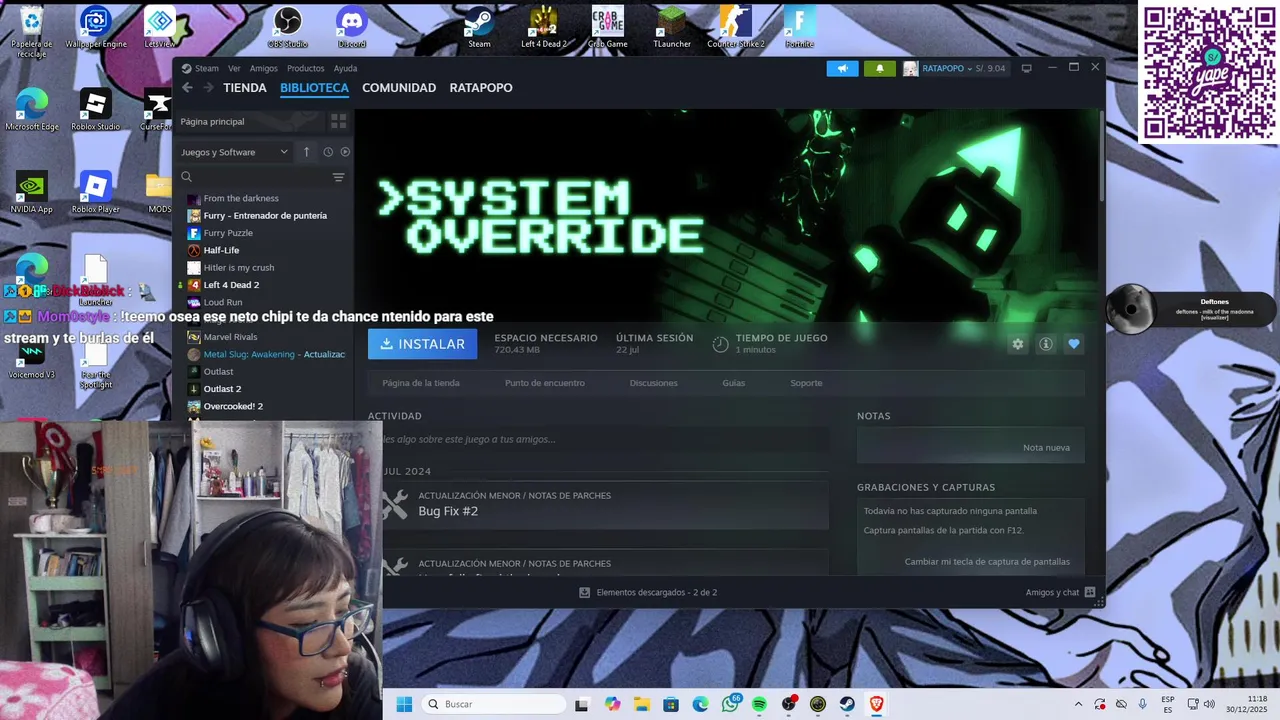Open Bug Fix #2 patch notes
The height and width of the screenshot is (720, 1280).
pos(448,511)
